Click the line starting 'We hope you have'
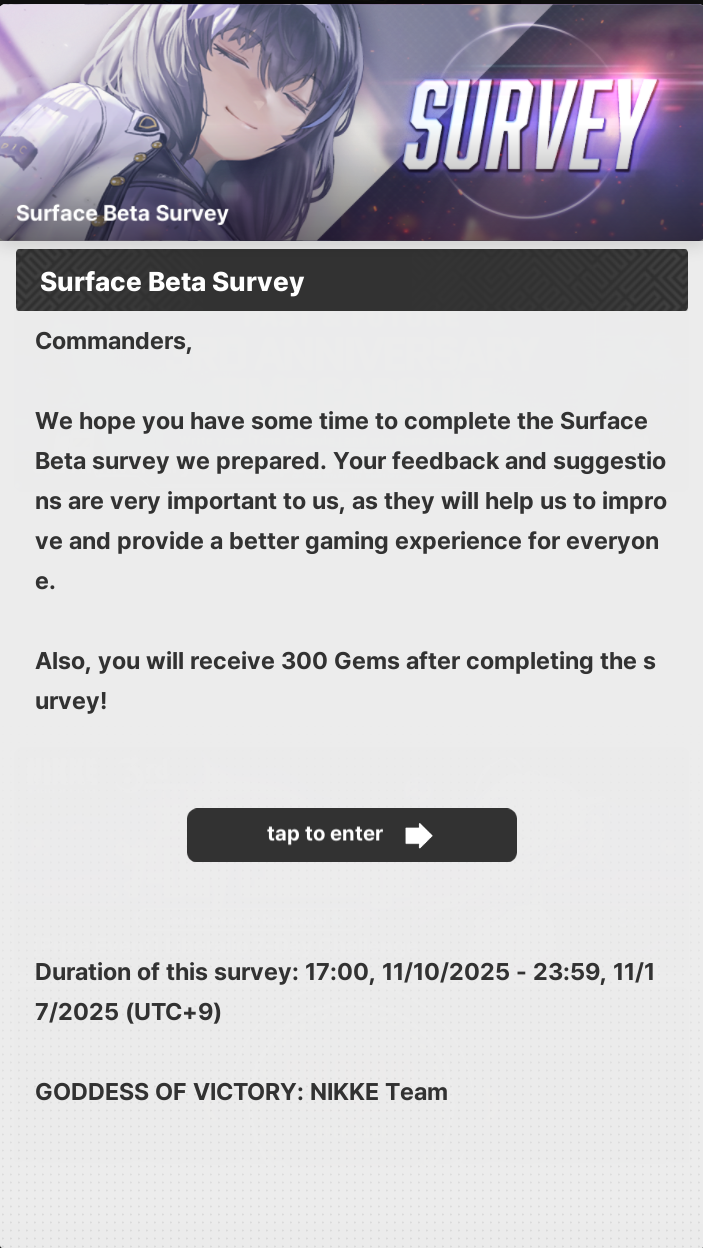This screenshot has width=703, height=1248. (341, 421)
